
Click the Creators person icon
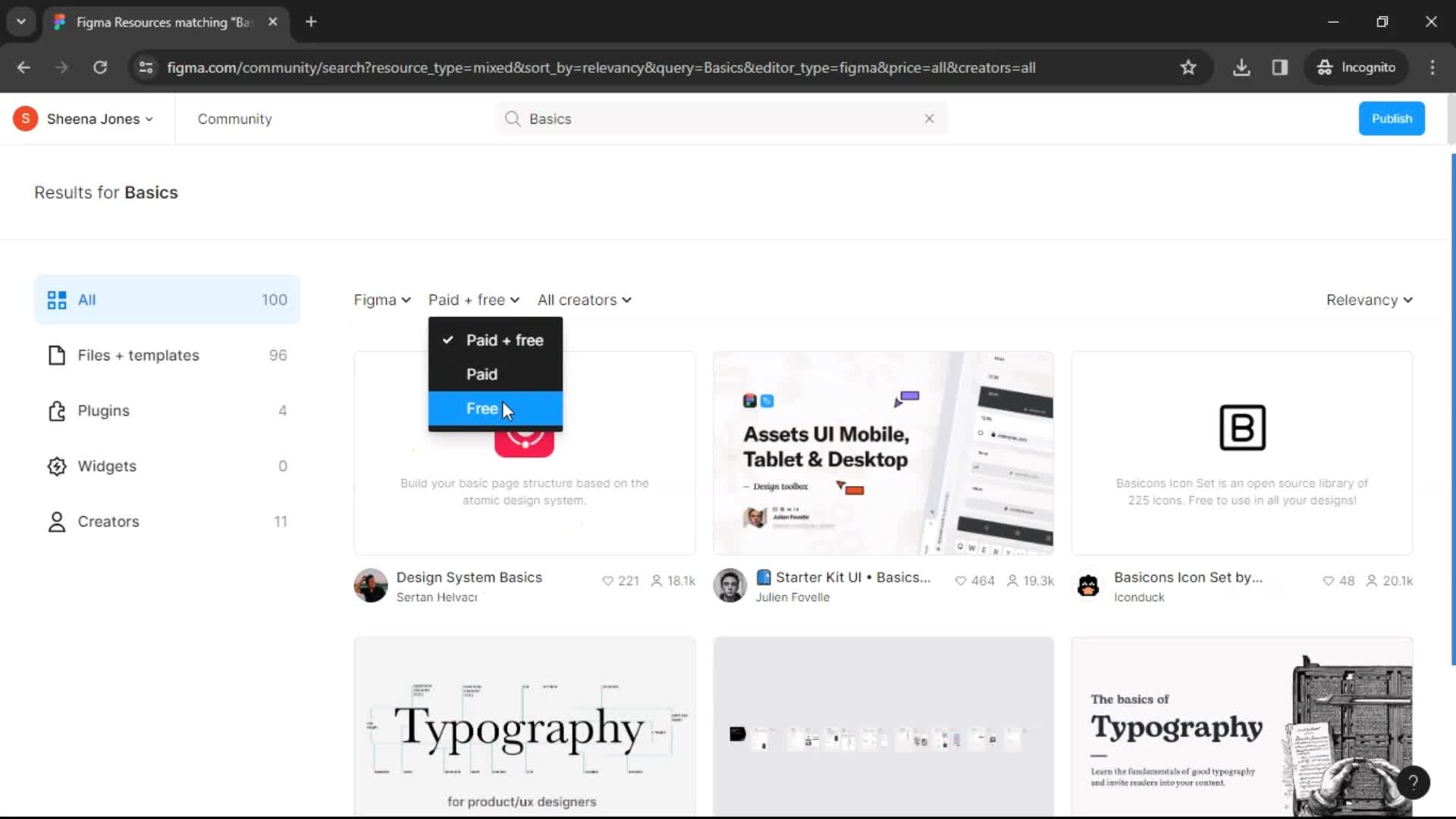pyautogui.click(x=57, y=522)
